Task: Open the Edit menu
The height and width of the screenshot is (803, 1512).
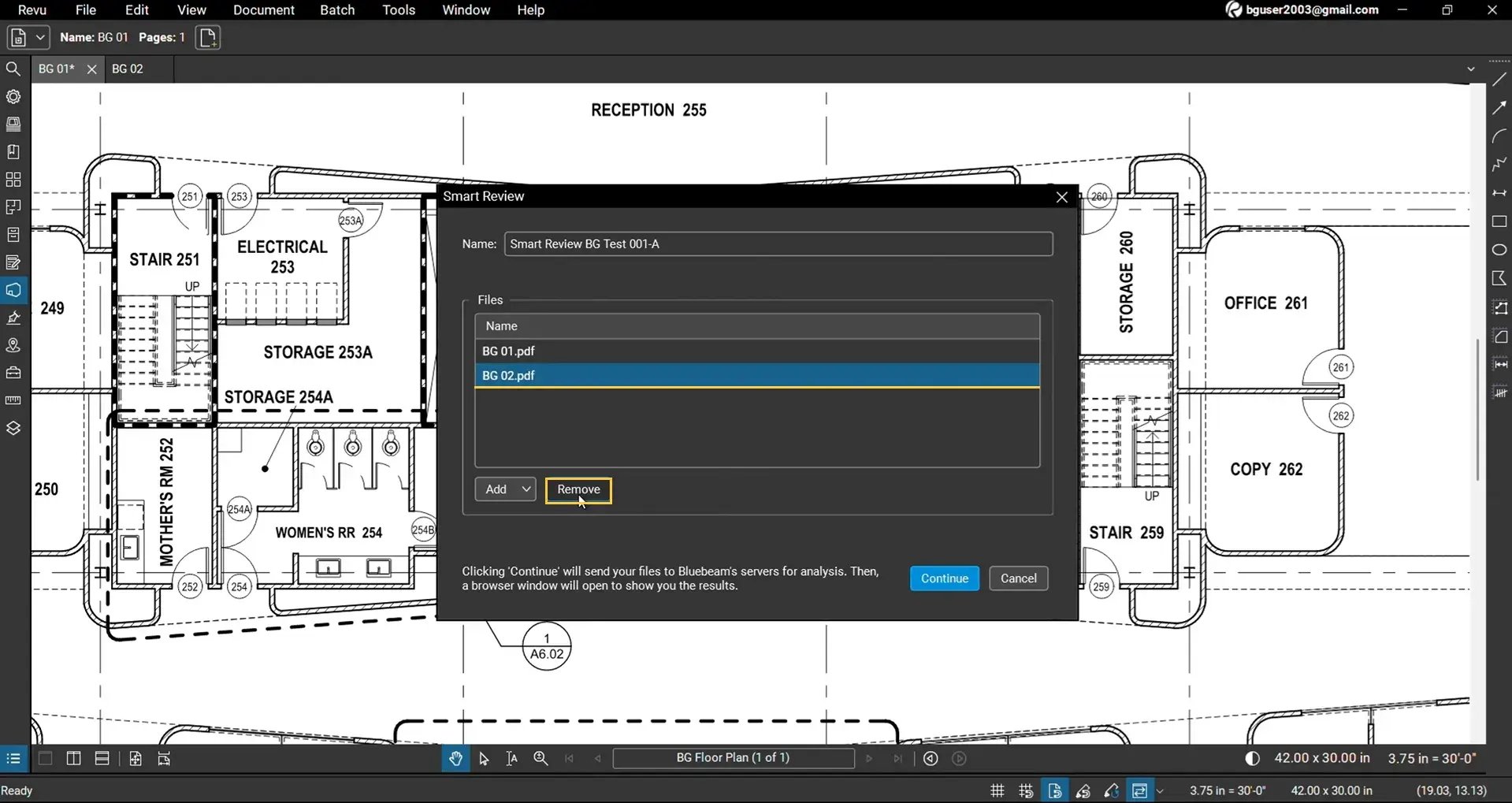Action: coord(137,10)
